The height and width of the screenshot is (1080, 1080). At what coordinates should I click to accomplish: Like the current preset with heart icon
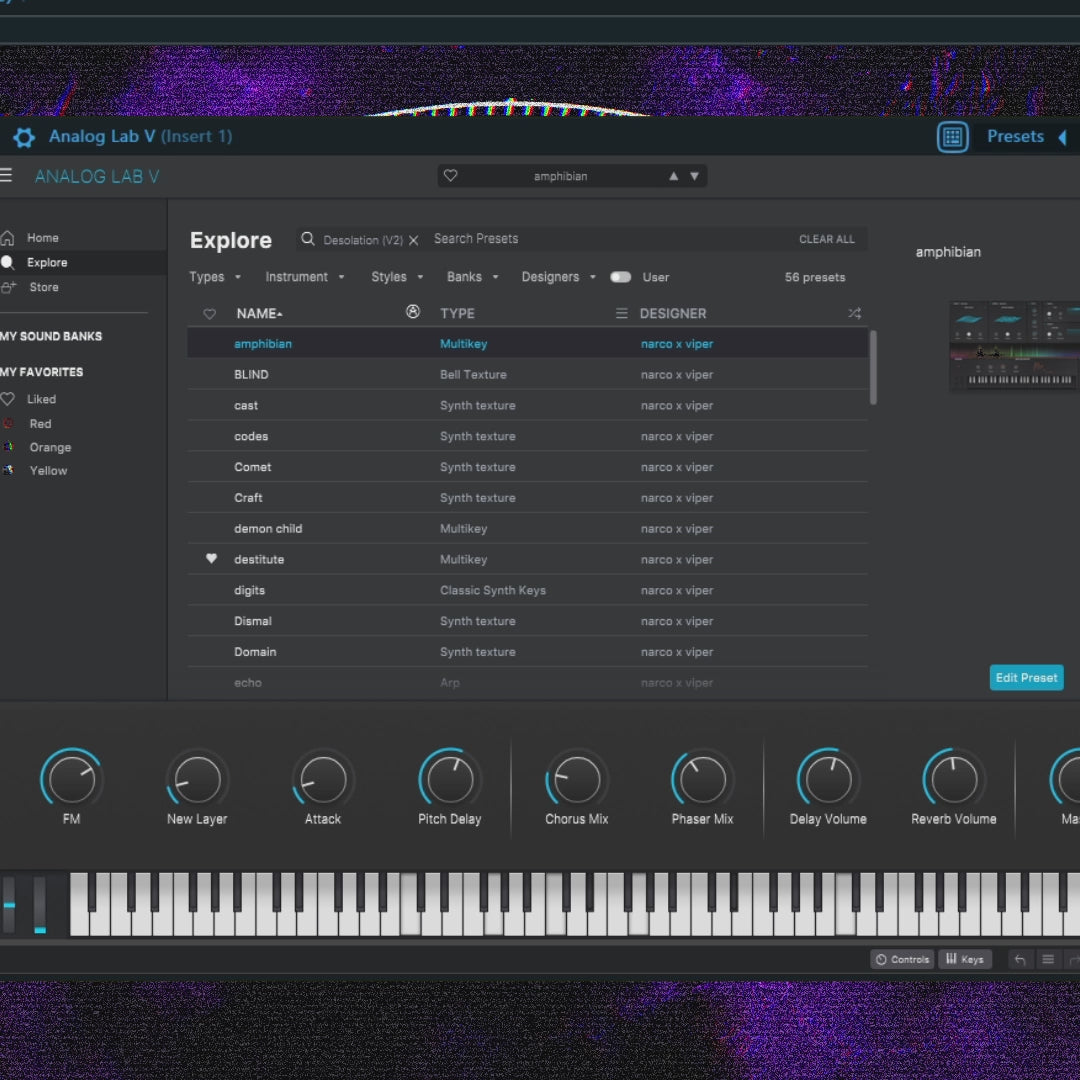pos(451,176)
